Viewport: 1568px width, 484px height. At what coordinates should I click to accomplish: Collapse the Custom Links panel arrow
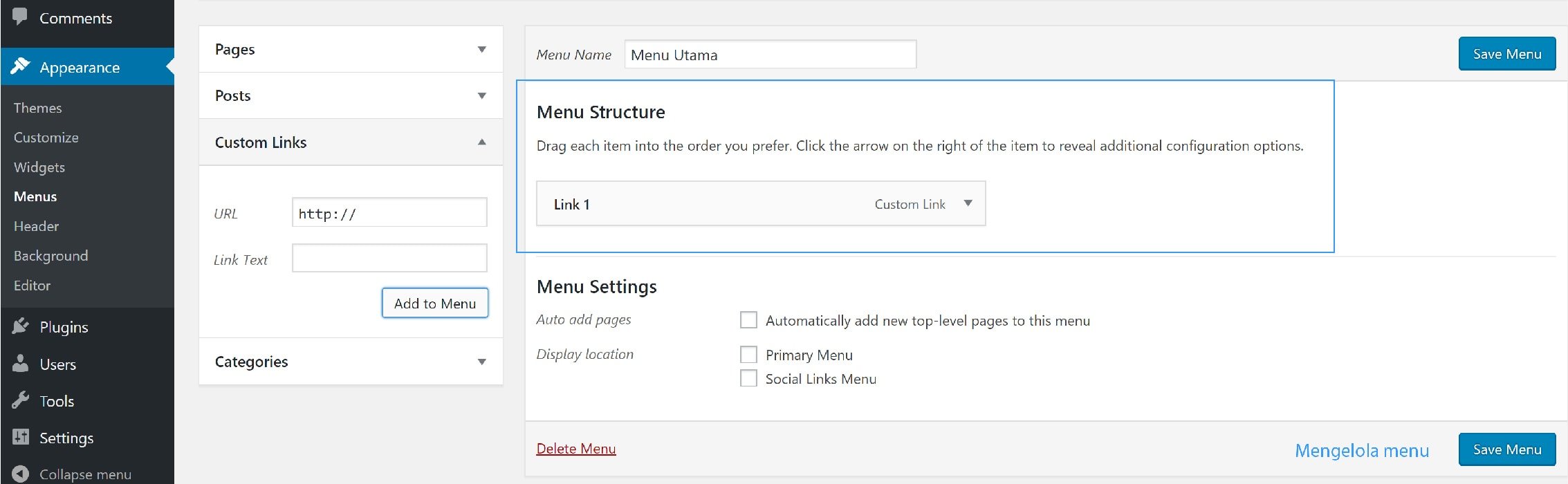(482, 142)
